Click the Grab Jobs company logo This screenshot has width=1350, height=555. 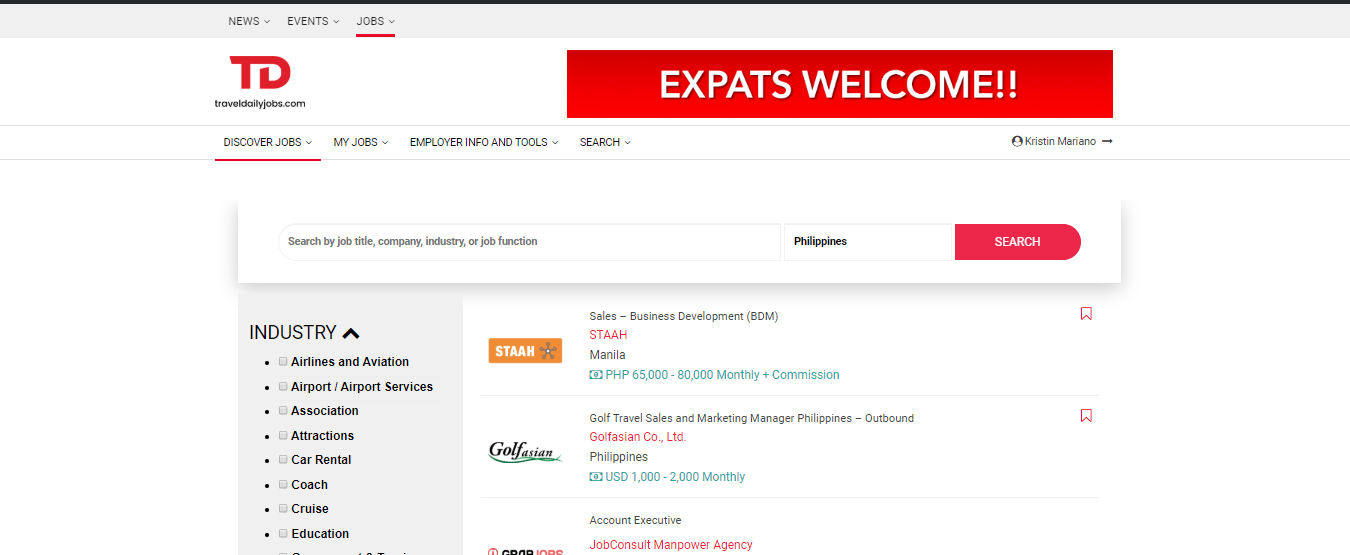point(525,551)
